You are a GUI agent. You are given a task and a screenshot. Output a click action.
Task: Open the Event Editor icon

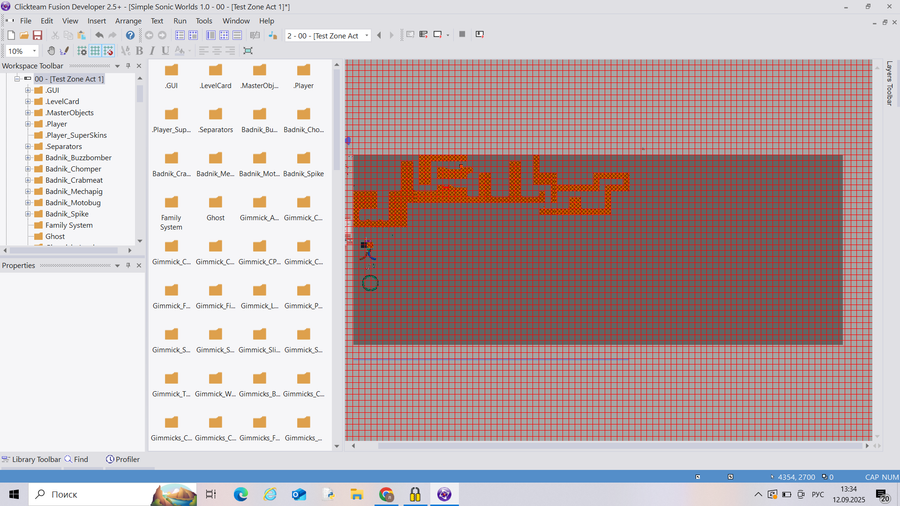tap(211, 36)
